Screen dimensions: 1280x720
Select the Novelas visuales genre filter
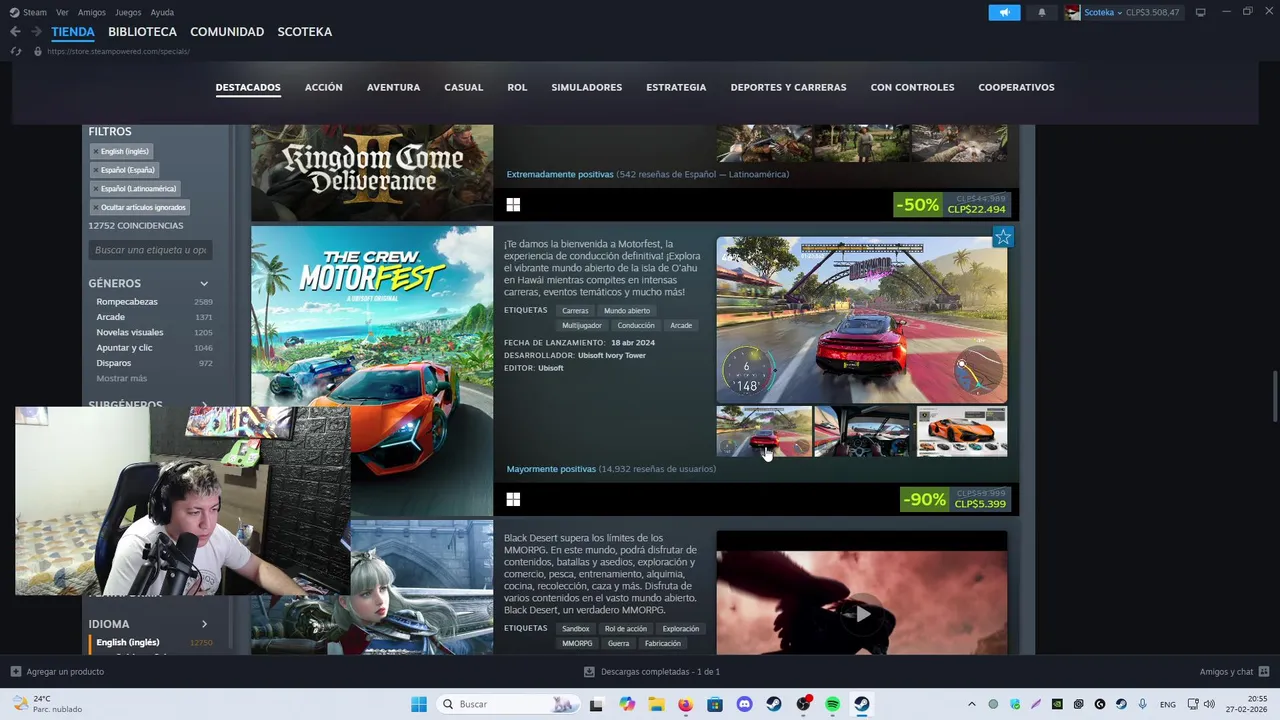click(x=154, y=333)
